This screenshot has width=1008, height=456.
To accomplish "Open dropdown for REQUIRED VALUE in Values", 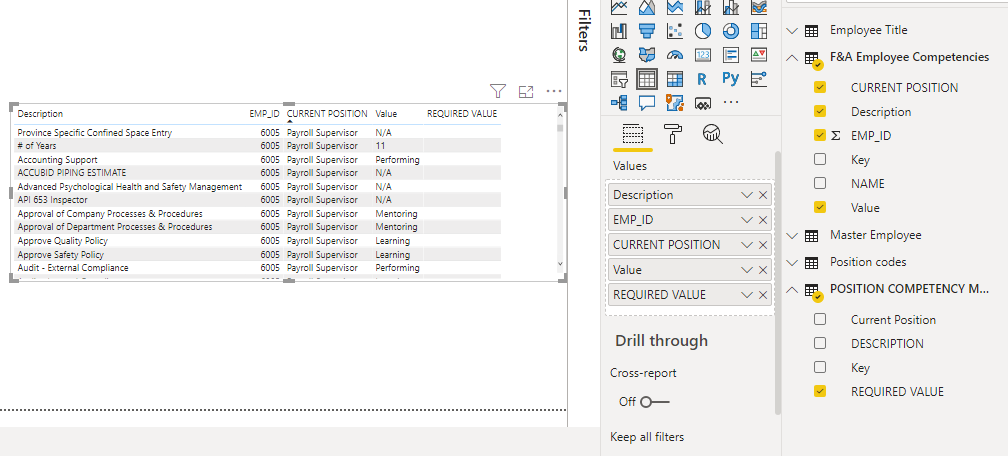I will click(746, 295).
